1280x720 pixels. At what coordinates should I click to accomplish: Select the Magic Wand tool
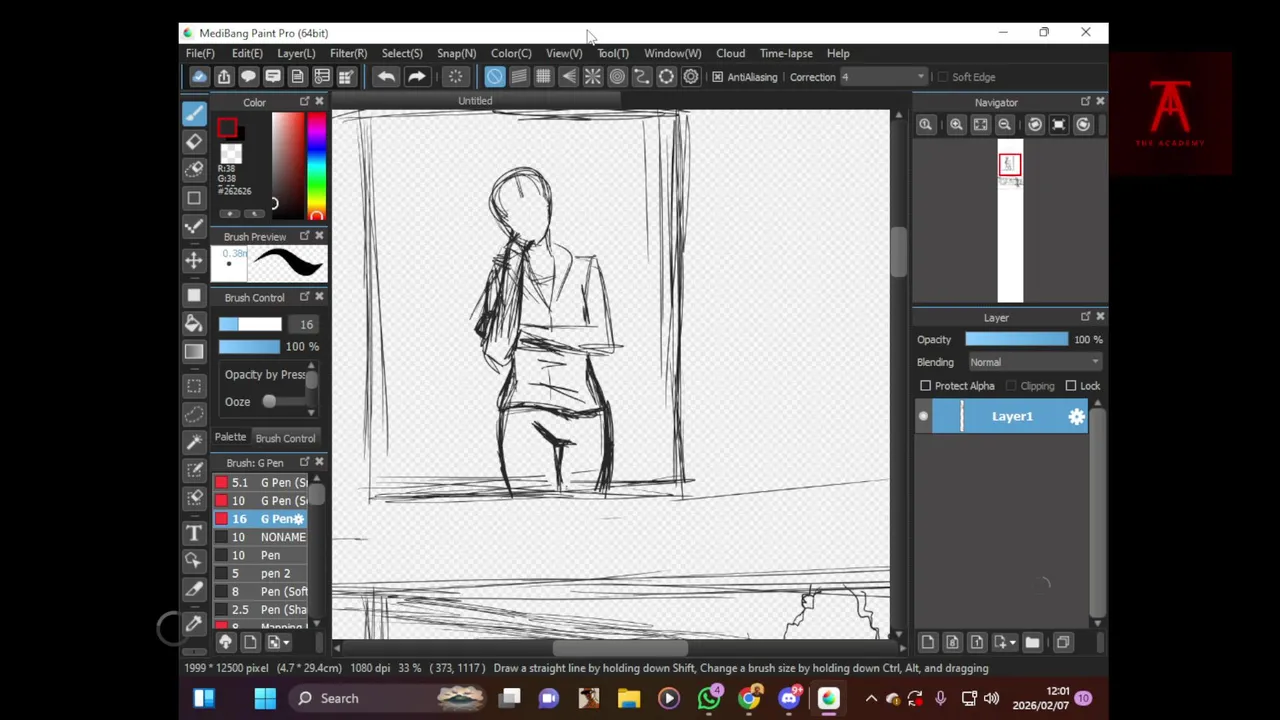tap(194, 441)
